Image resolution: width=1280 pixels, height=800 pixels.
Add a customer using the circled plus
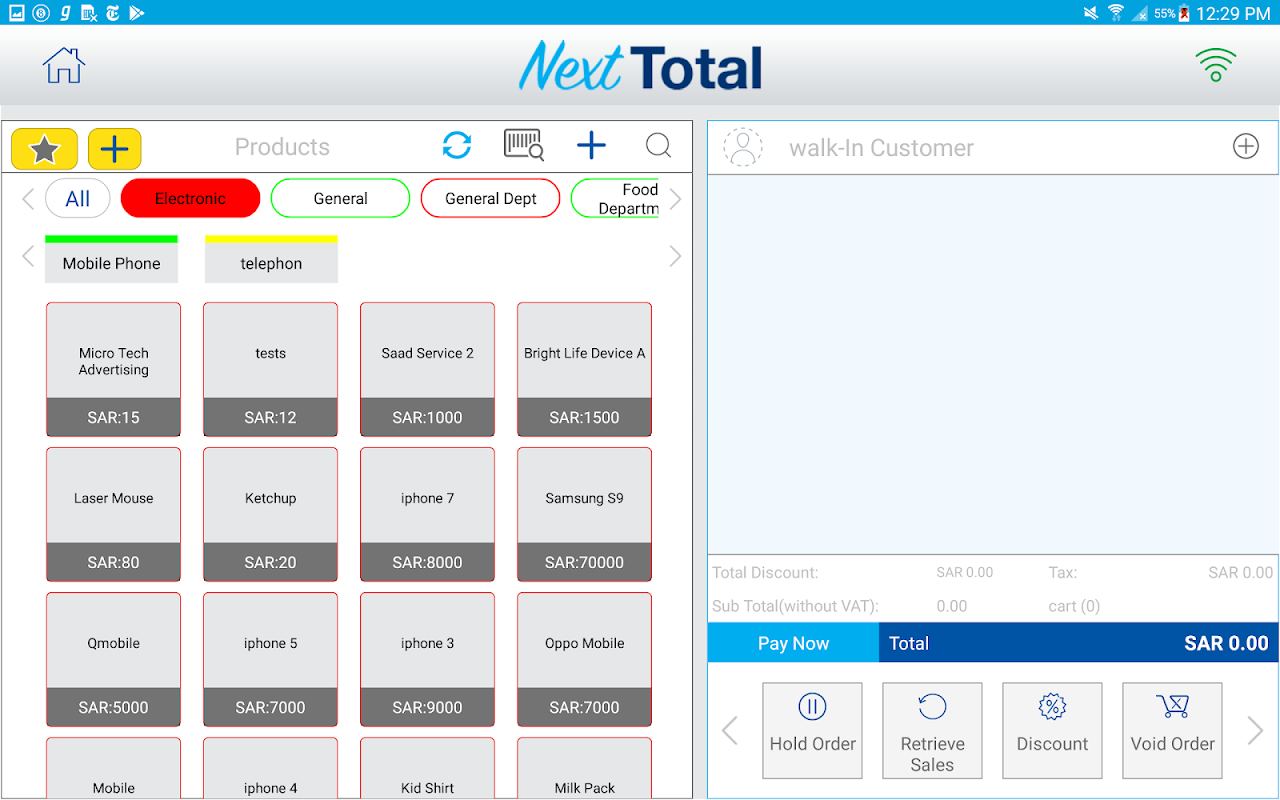click(x=1245, y=147)
